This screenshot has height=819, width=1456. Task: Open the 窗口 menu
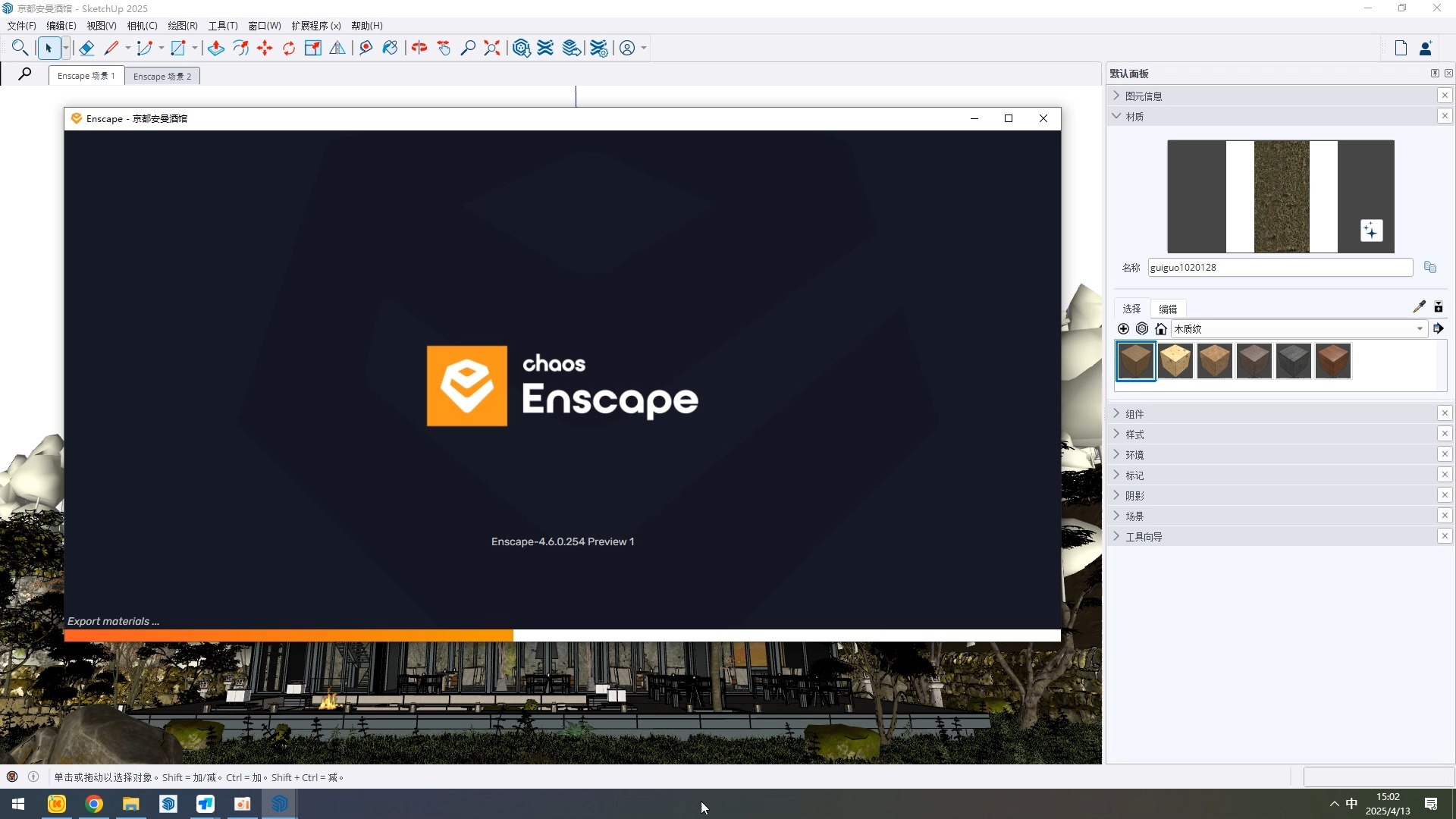point(263,25)
